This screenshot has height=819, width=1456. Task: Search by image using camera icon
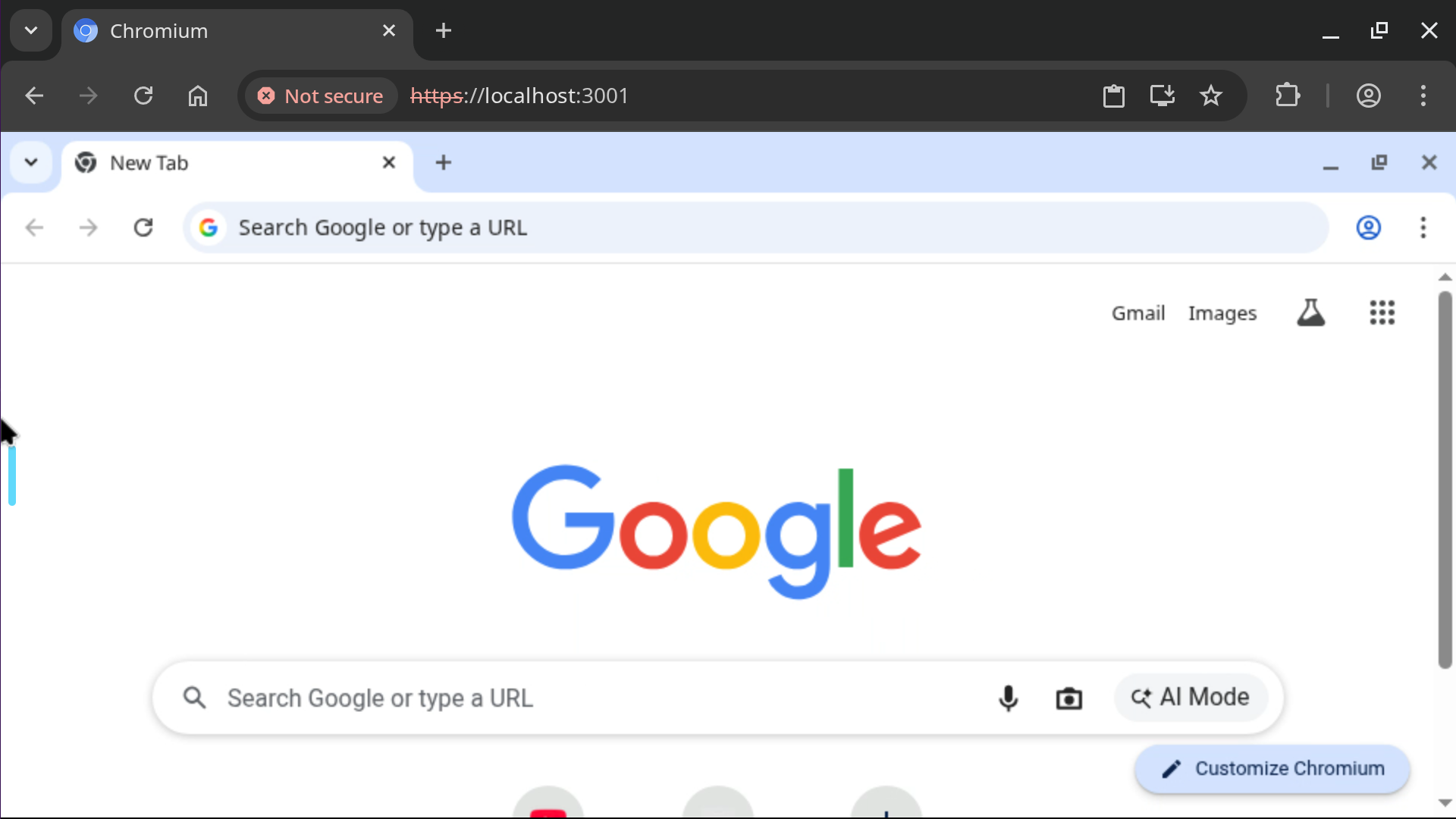pyautogui.click(x=1068, y=698)
